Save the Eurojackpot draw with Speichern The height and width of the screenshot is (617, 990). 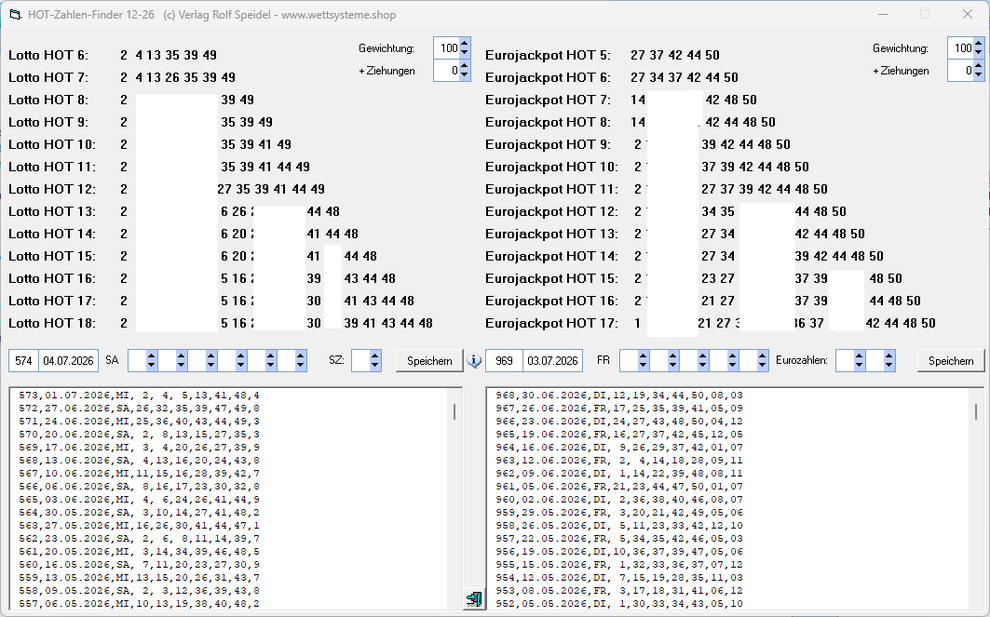point(951,361)
